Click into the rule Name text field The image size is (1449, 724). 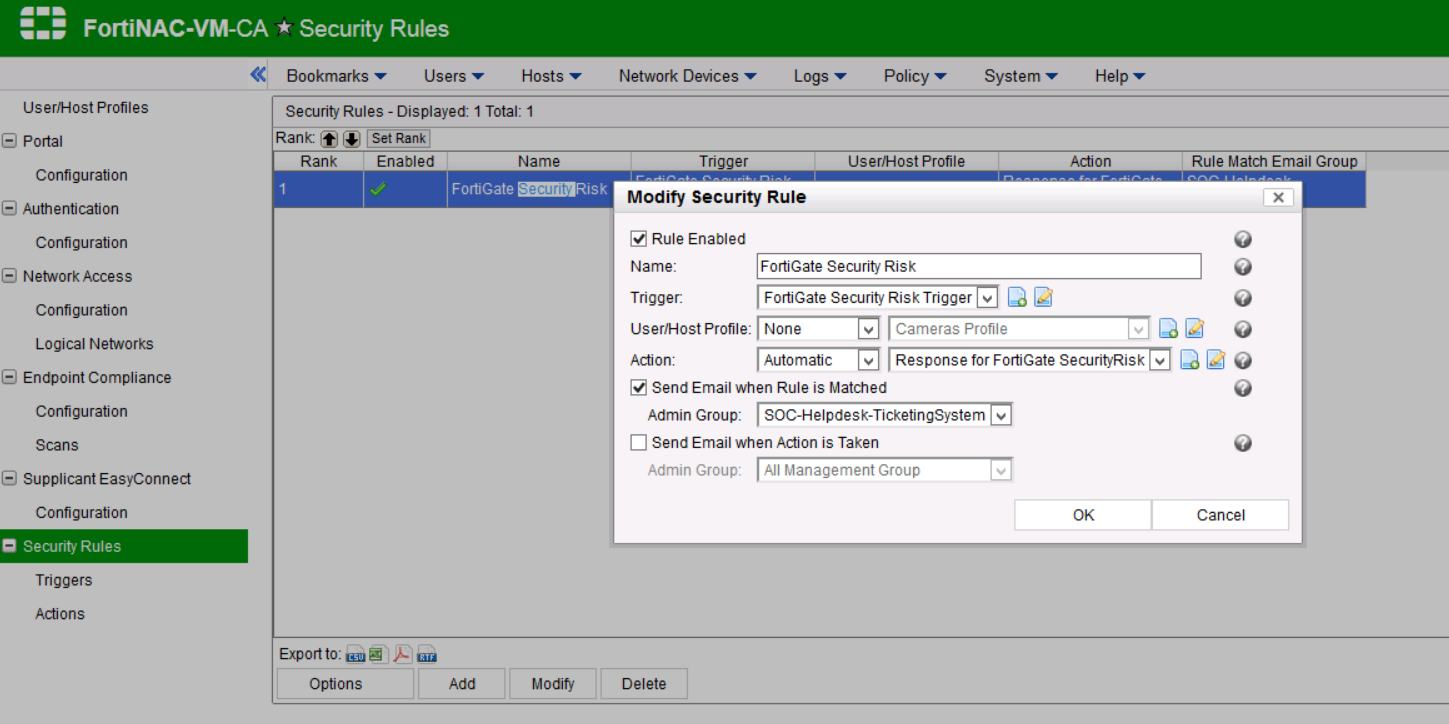pos(978,266)
